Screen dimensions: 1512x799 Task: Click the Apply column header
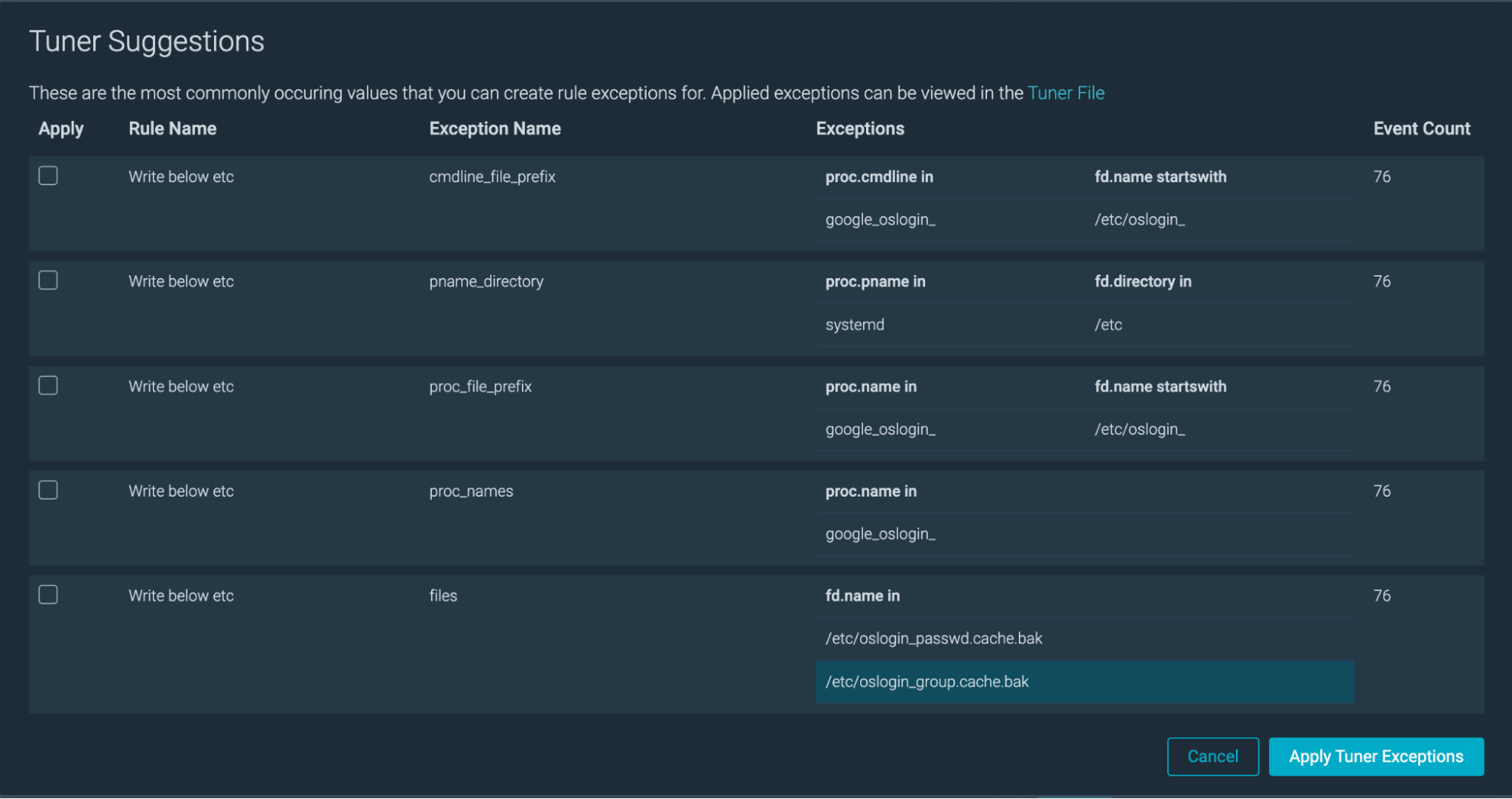61,129
